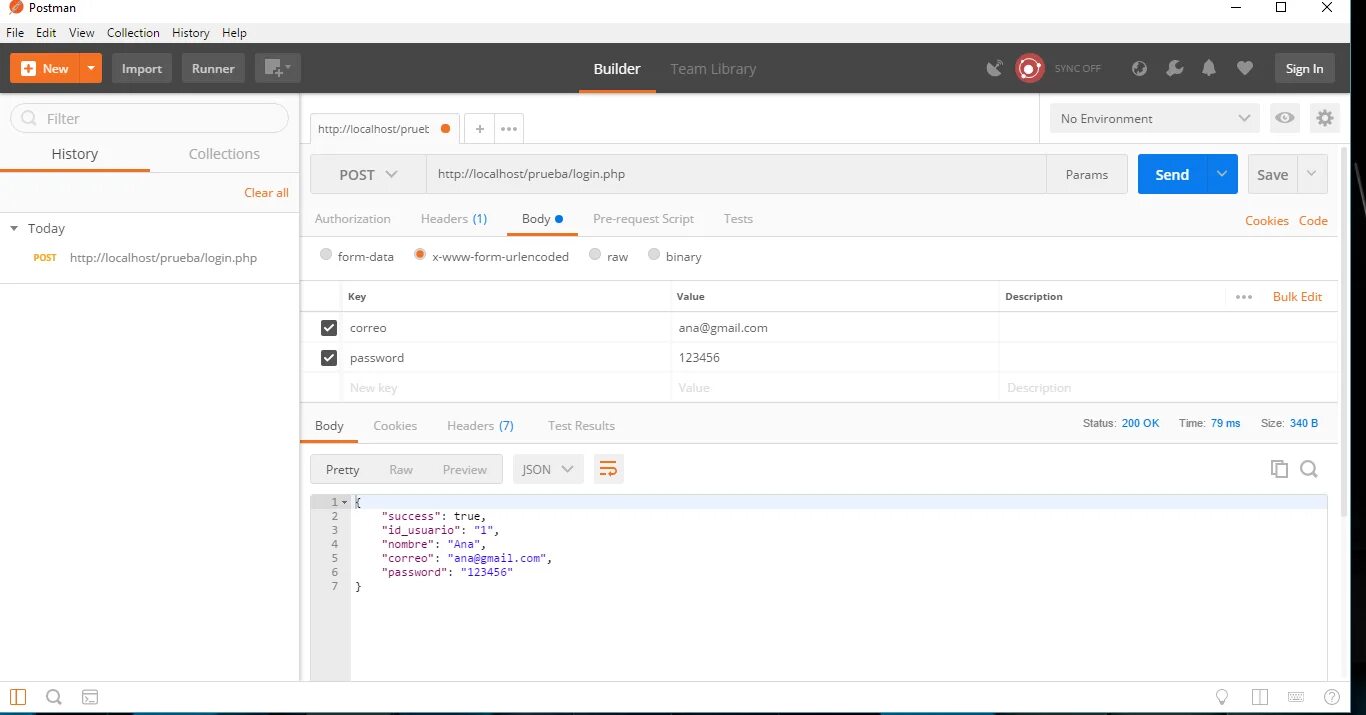Uncheck the password key row
The image size is (1366, 715).
[329, 358]
